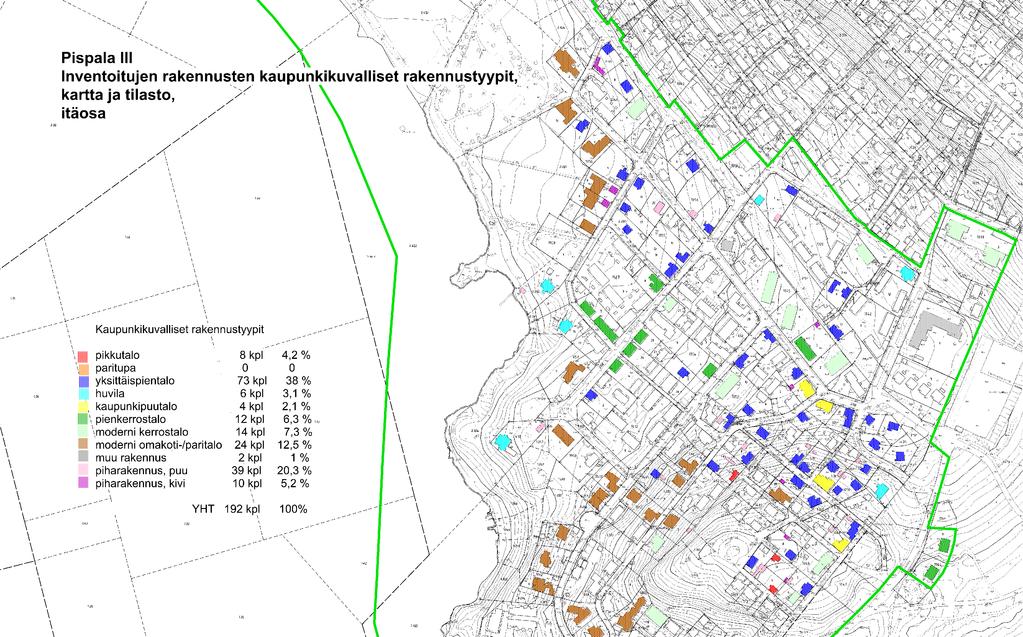Select the count "12 kpl" for pienkerrostalo

click(x=249, y=419)
